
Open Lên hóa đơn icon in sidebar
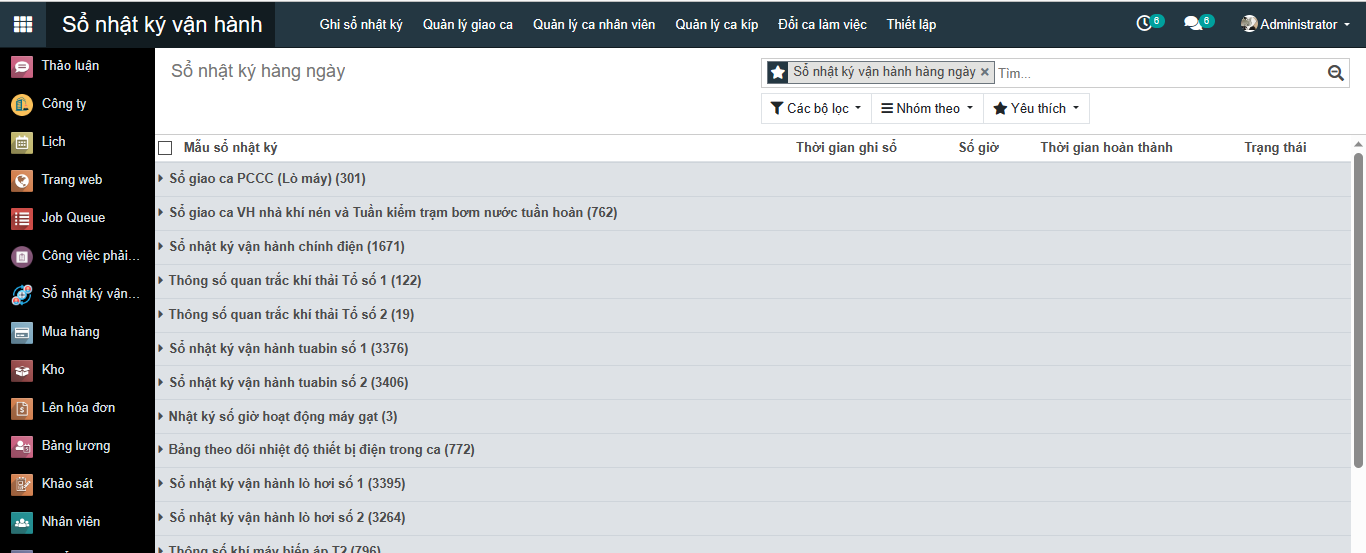(22, 408)
